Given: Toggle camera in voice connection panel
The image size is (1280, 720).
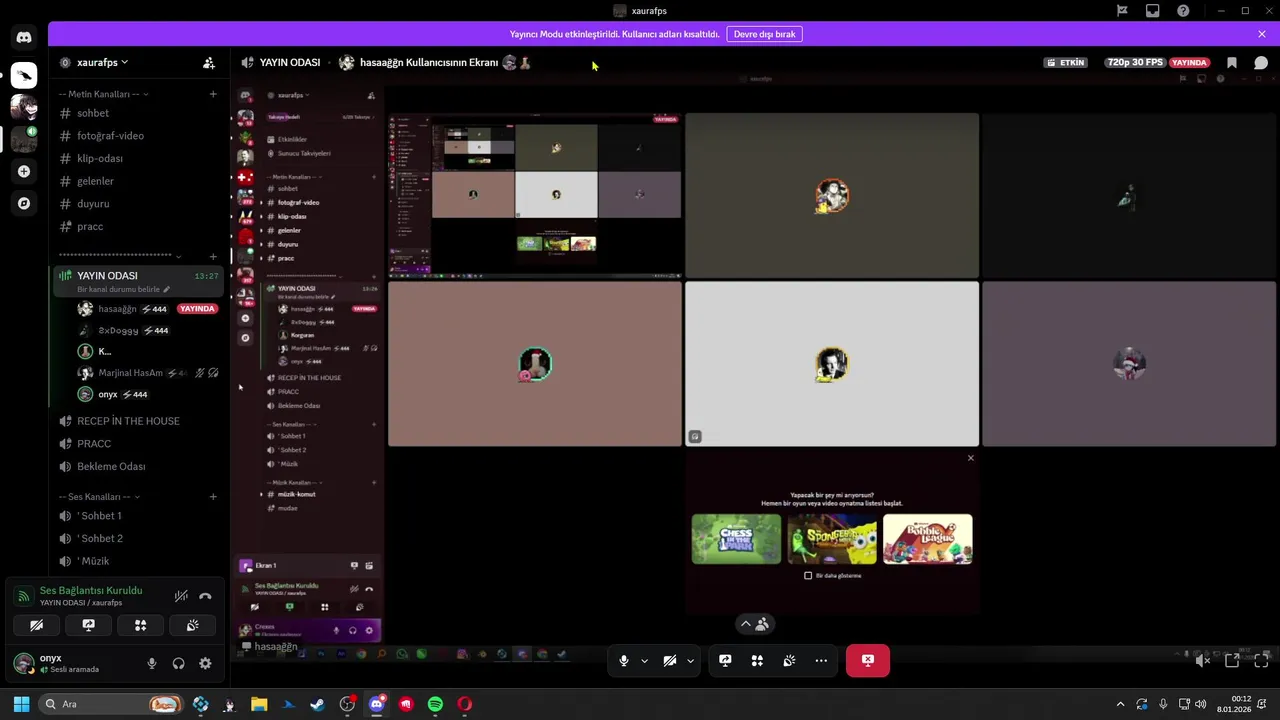Looking at the screenshot, I should (36, 625).
